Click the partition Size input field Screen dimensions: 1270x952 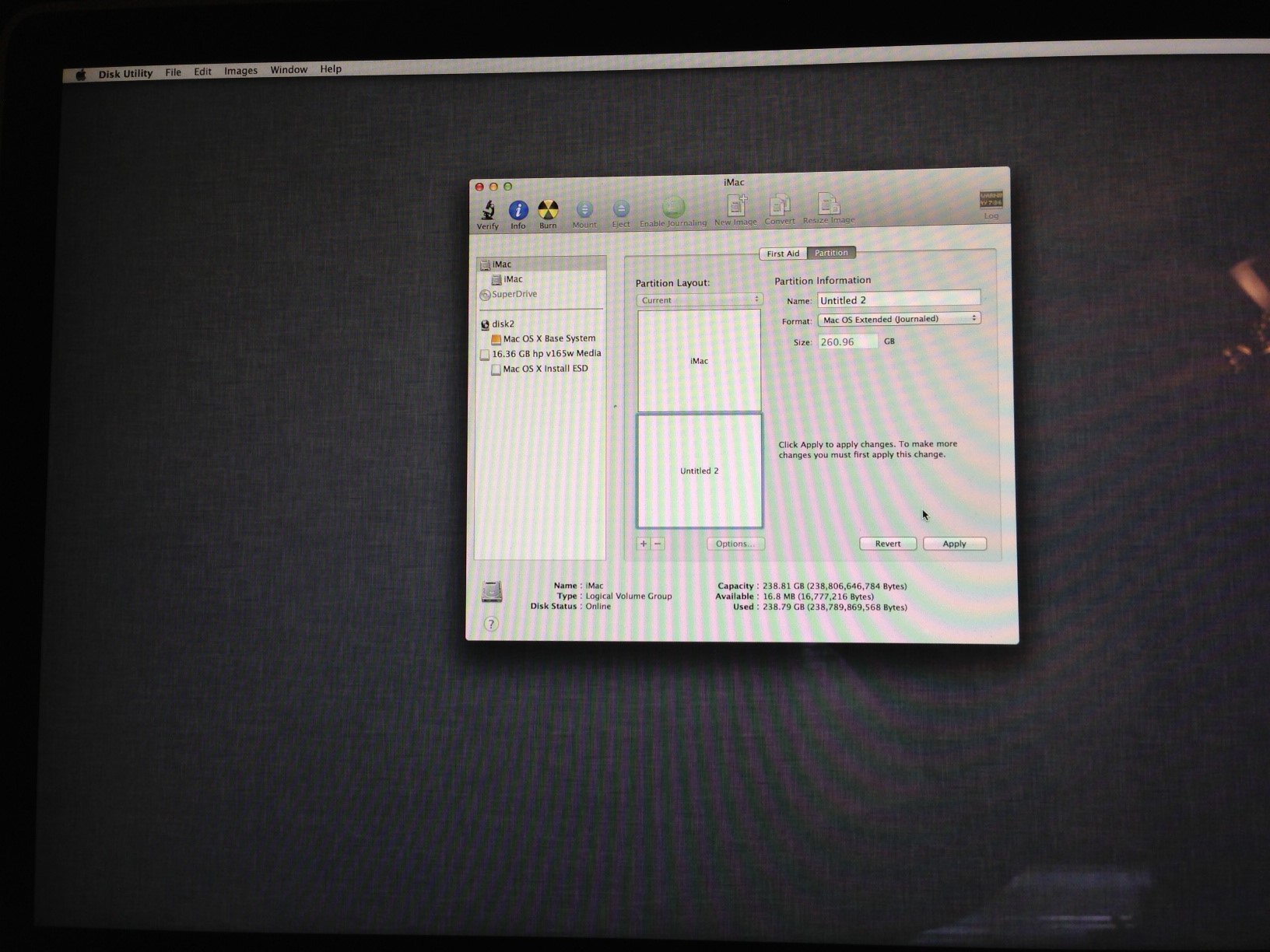pos(847,341)
